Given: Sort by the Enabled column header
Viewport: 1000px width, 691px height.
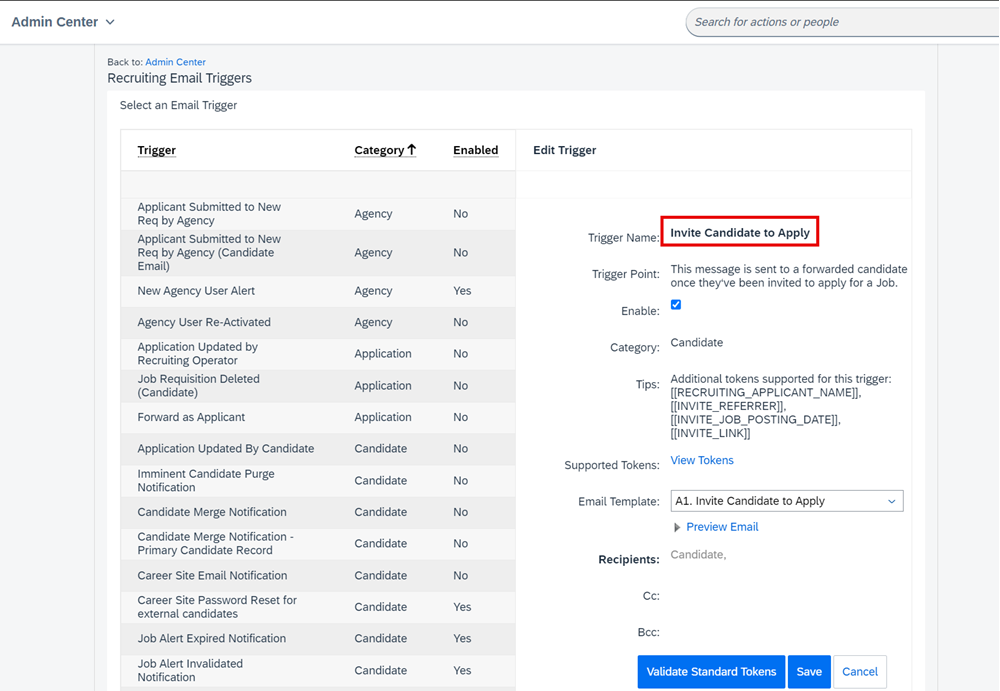Looking at the screenshot, I should point(476,150).
